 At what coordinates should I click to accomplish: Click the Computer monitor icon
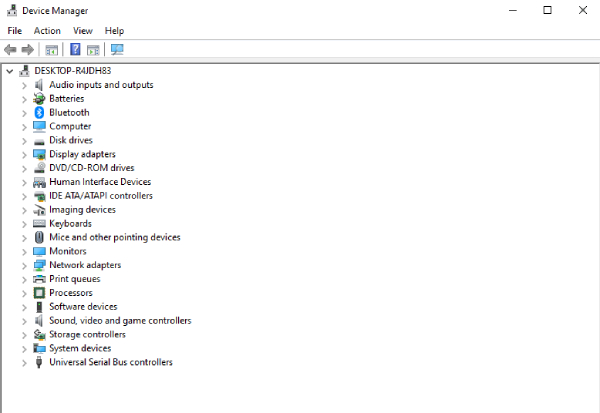[x=39, y=126]
